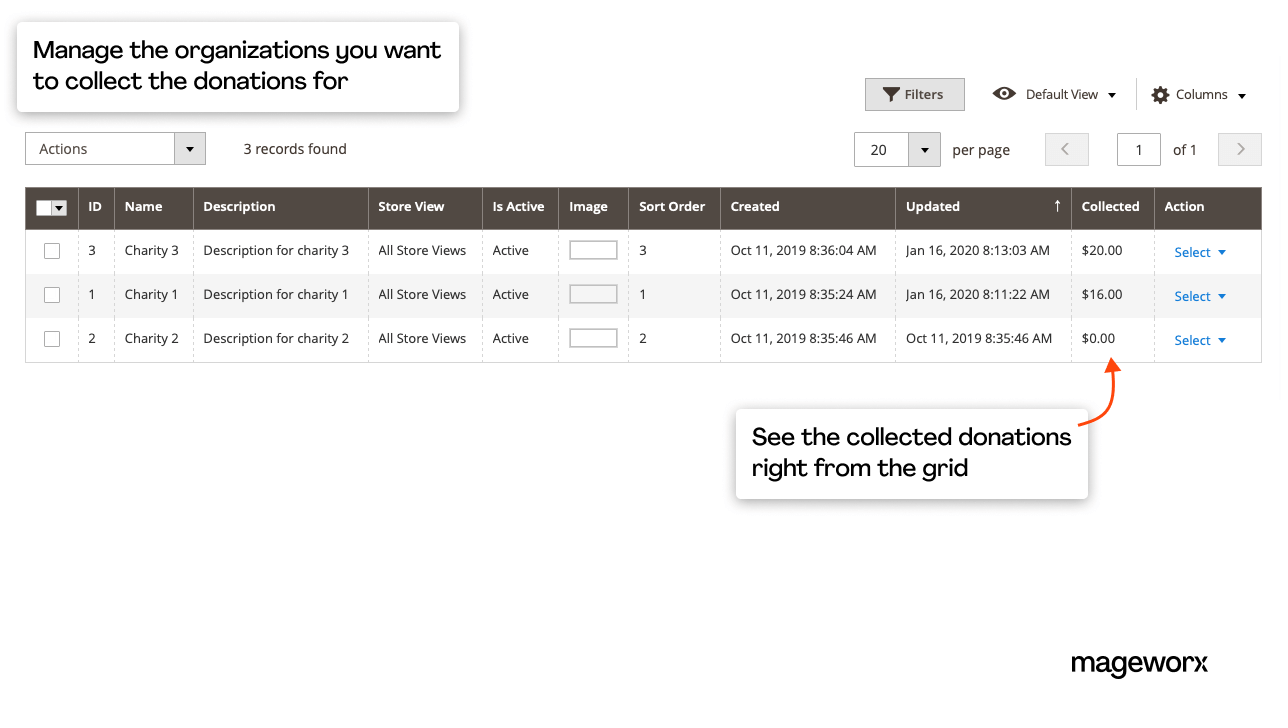Check the row checkbox for Charity 2
The height and width of the screenshot is (728, 1288).
click(51, 339)
